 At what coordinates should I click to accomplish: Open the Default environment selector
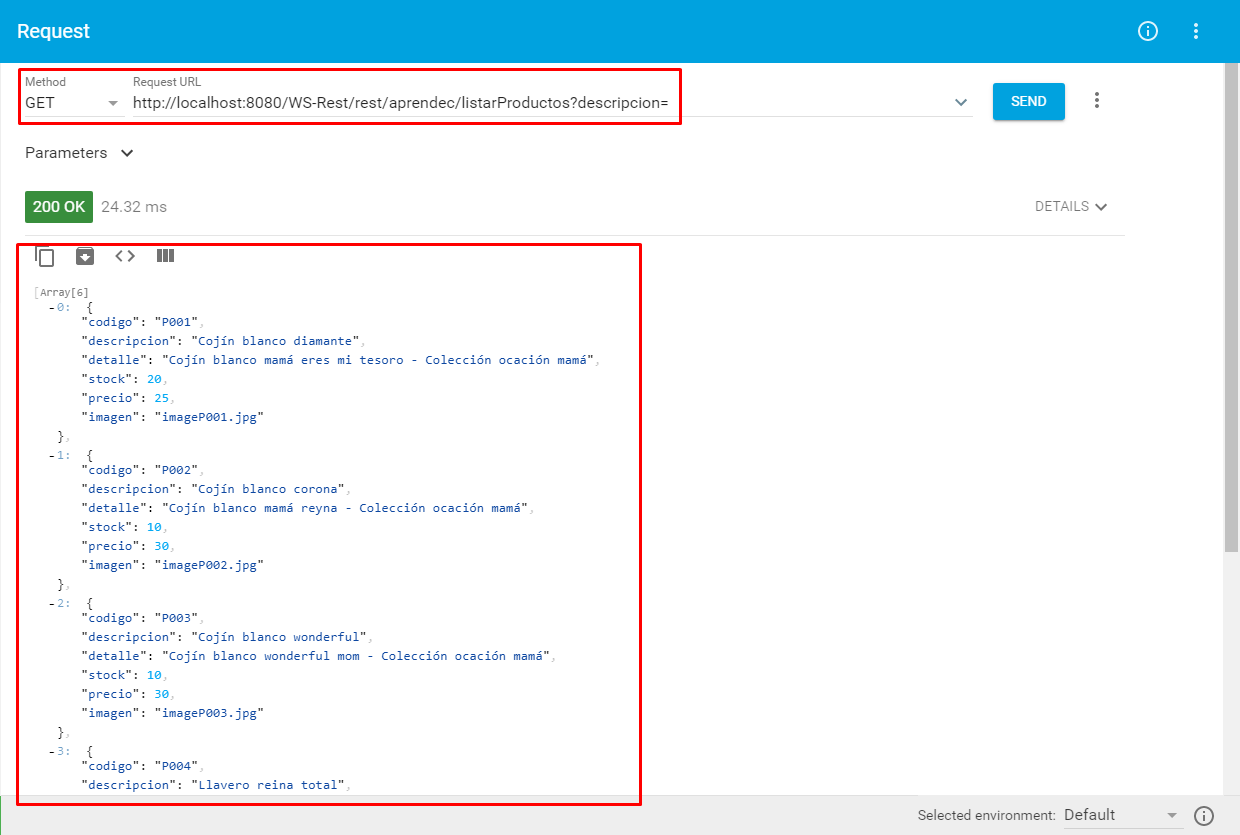[x=1120, y=815]
